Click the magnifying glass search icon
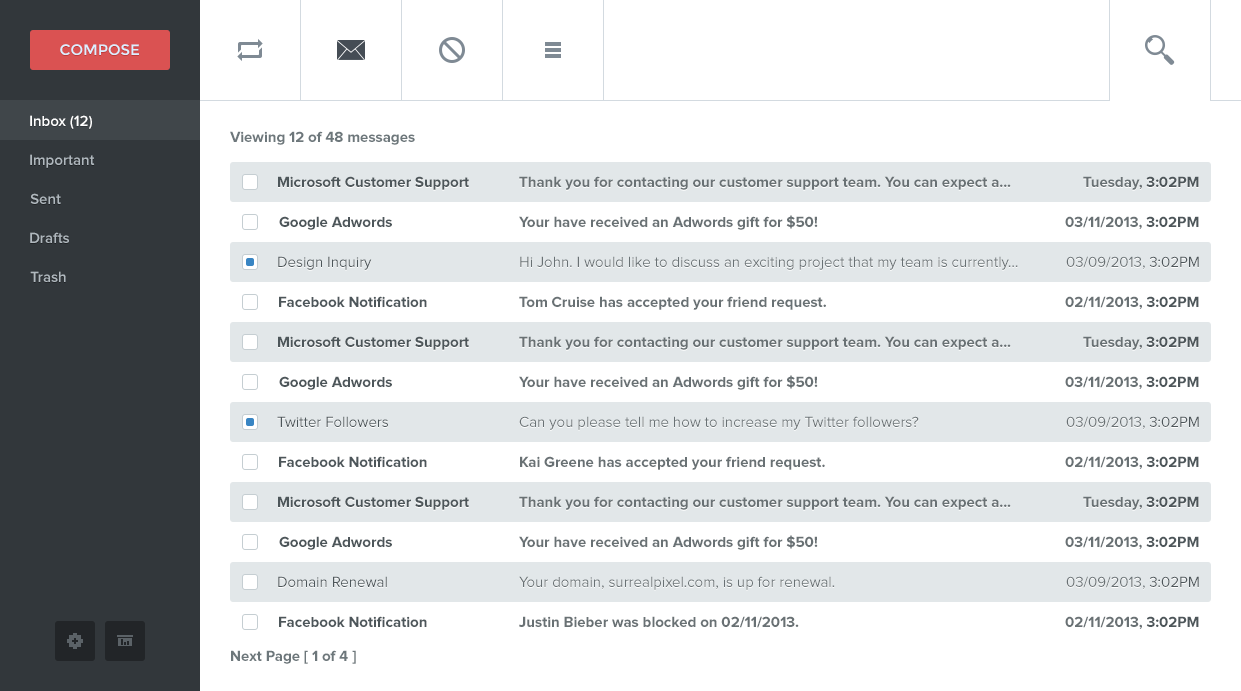Image resolution: width=1241 pixels, height=691 pixels. coord(1159,50)
